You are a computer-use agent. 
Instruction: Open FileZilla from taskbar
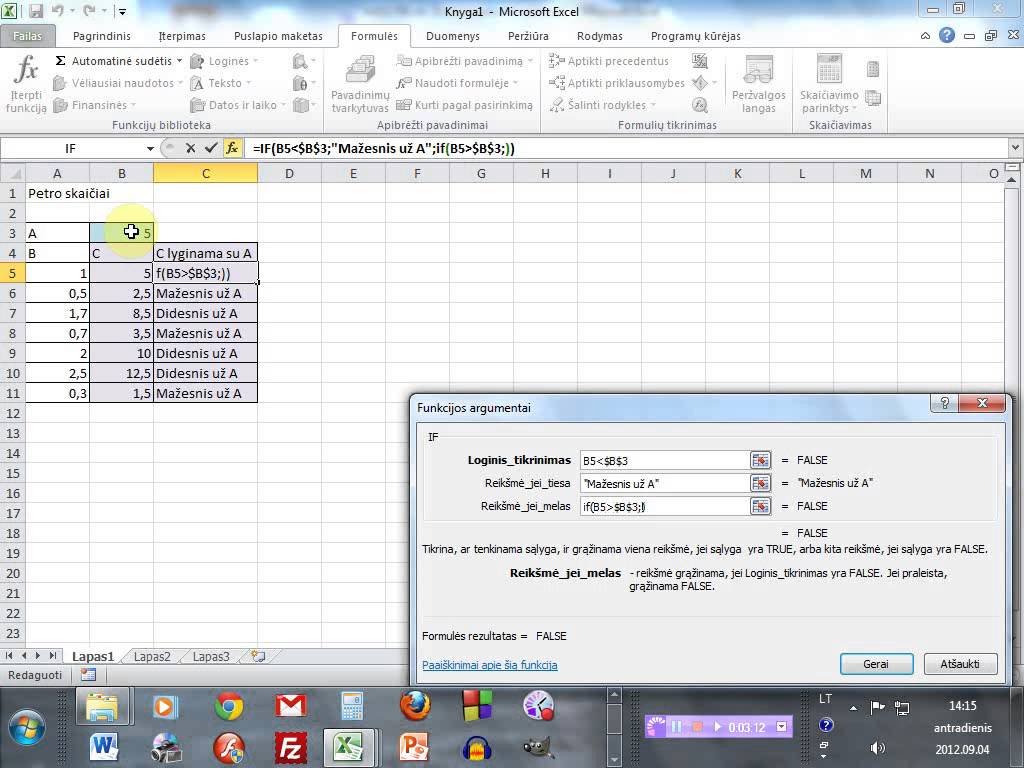[x=291, y=747]
